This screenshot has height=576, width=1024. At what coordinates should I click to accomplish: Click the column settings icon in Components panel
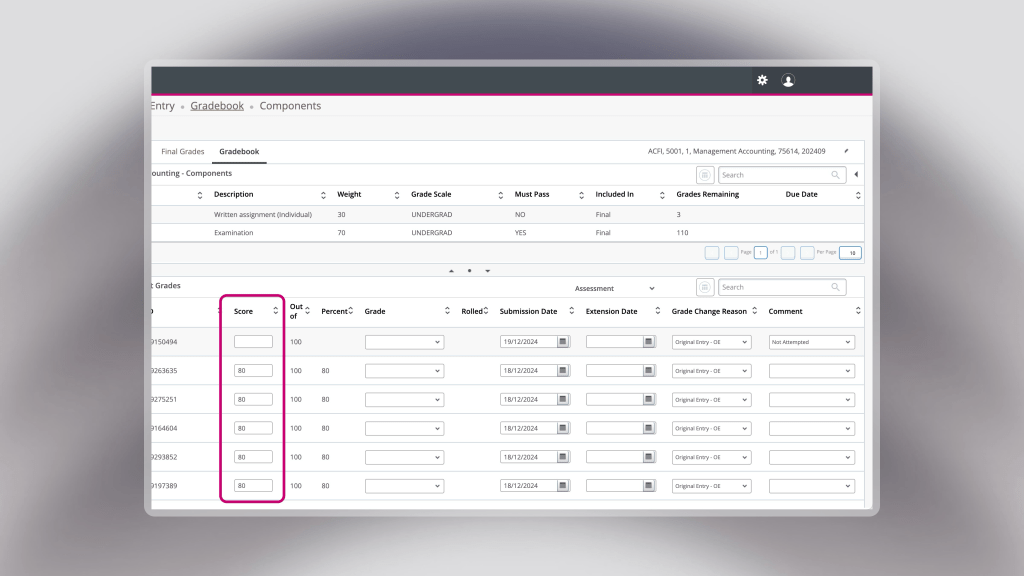[705, 175]
